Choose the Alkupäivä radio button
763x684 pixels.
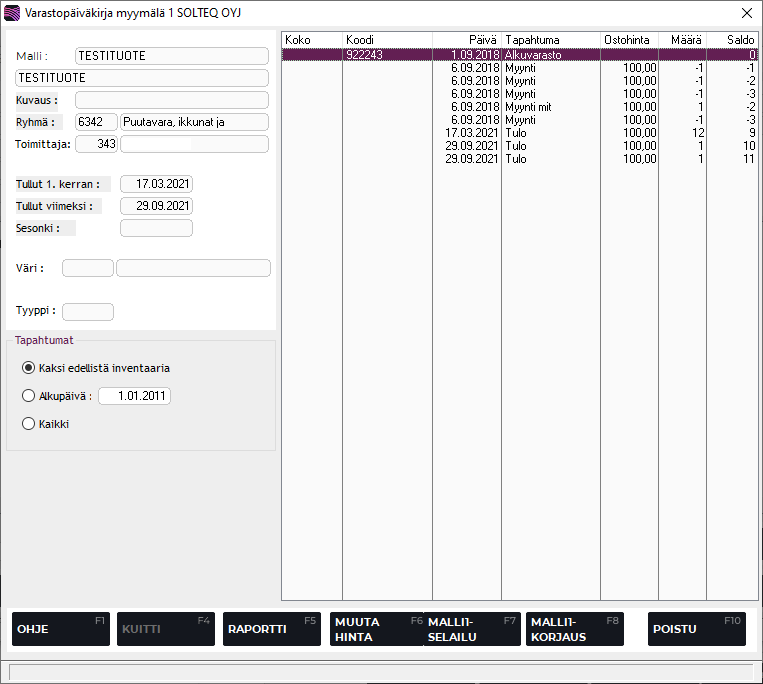pyautogui.click(x=29, y=396)
